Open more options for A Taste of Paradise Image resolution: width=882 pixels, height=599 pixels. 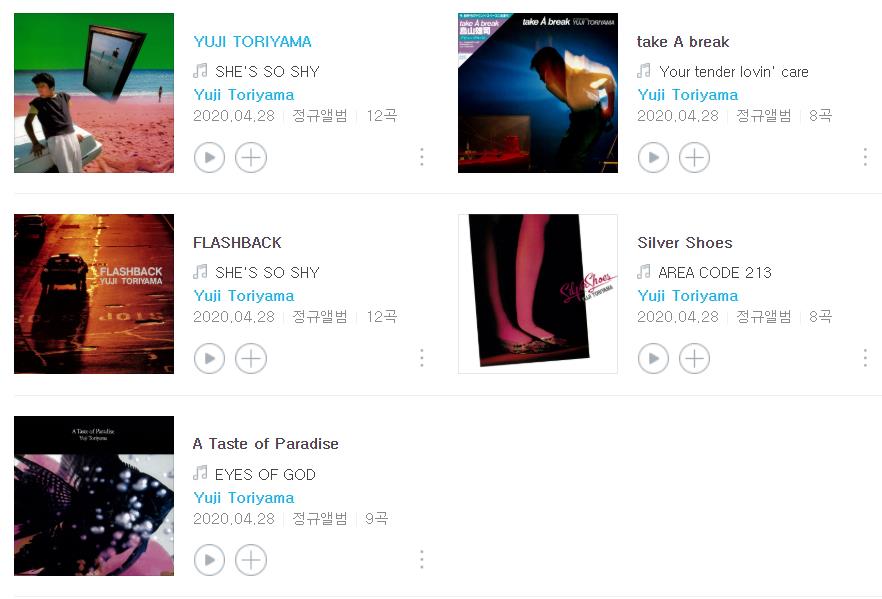[422, 560]
